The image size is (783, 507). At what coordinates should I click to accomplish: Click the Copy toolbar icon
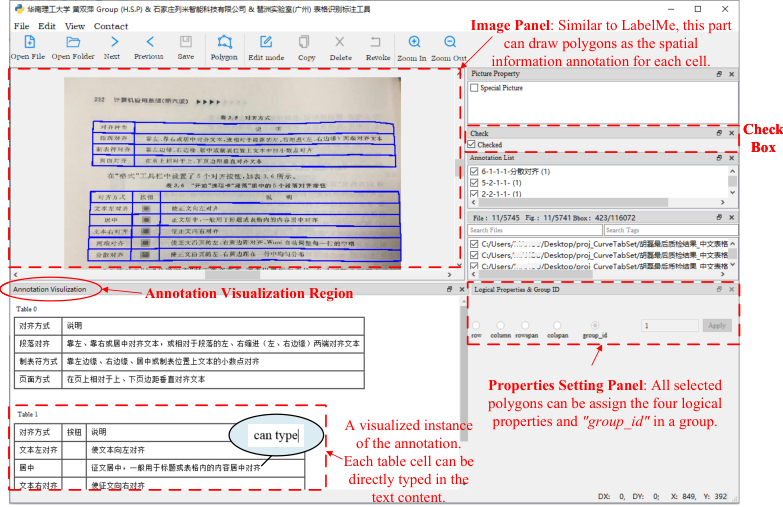click(x=304, y=41)
